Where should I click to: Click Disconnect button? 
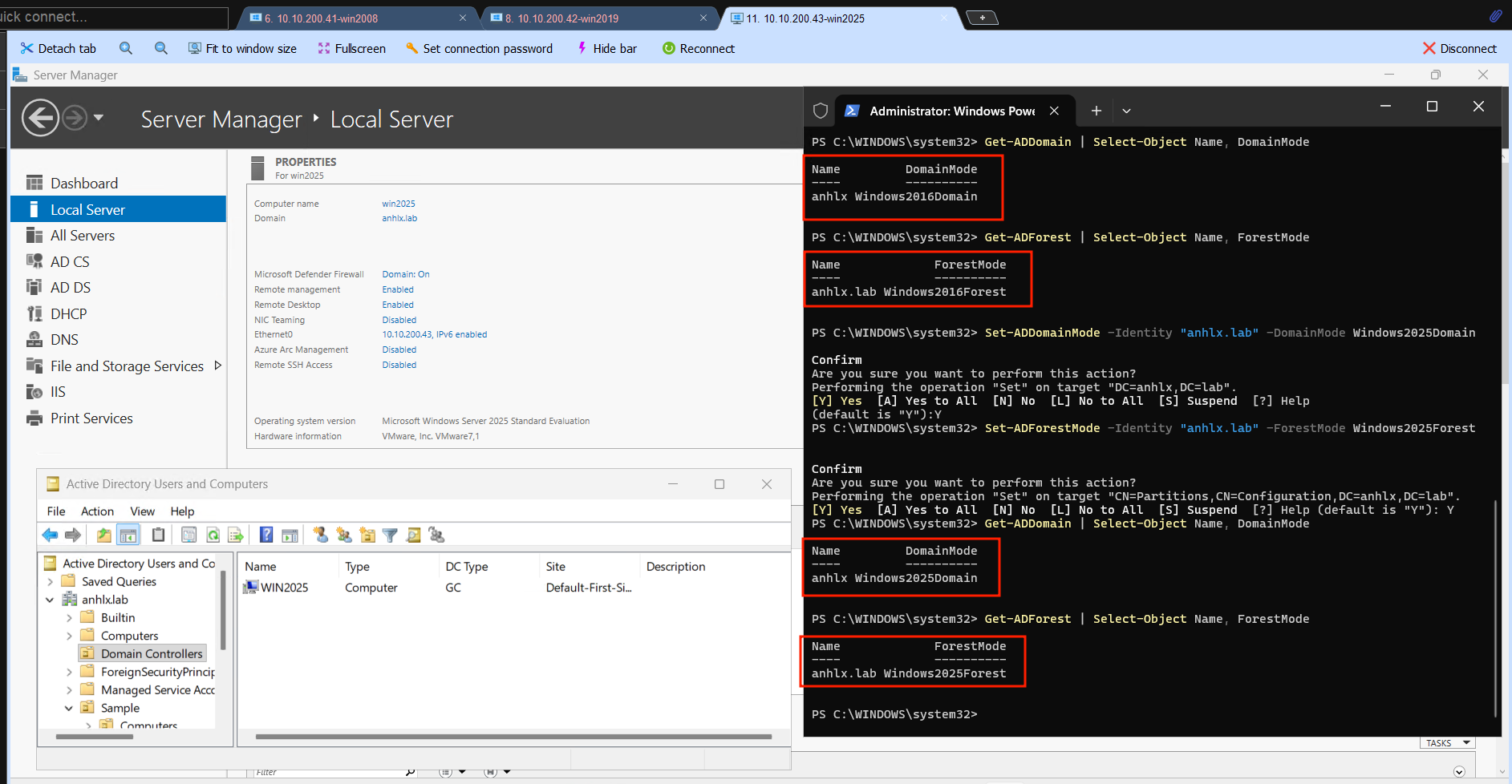point(1460,49)
